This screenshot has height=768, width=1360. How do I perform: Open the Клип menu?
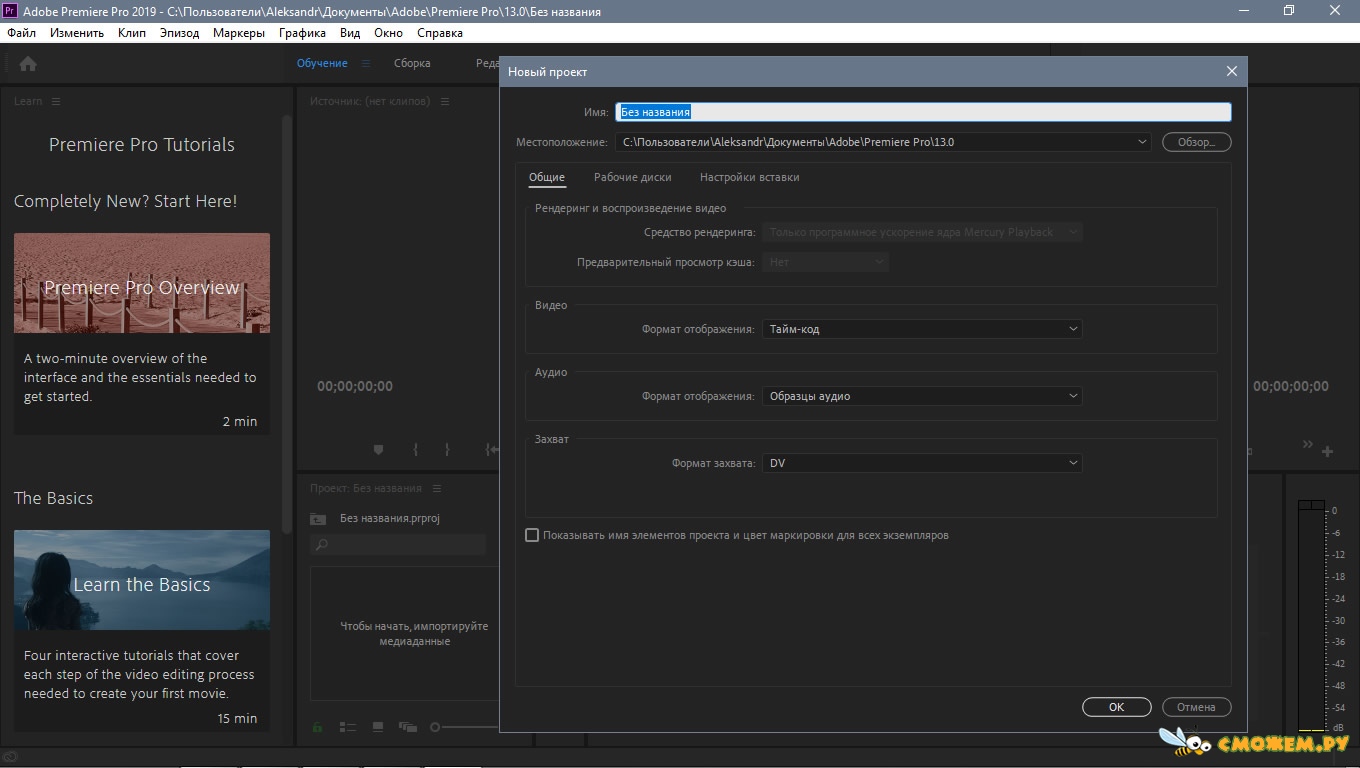point(131,33)
